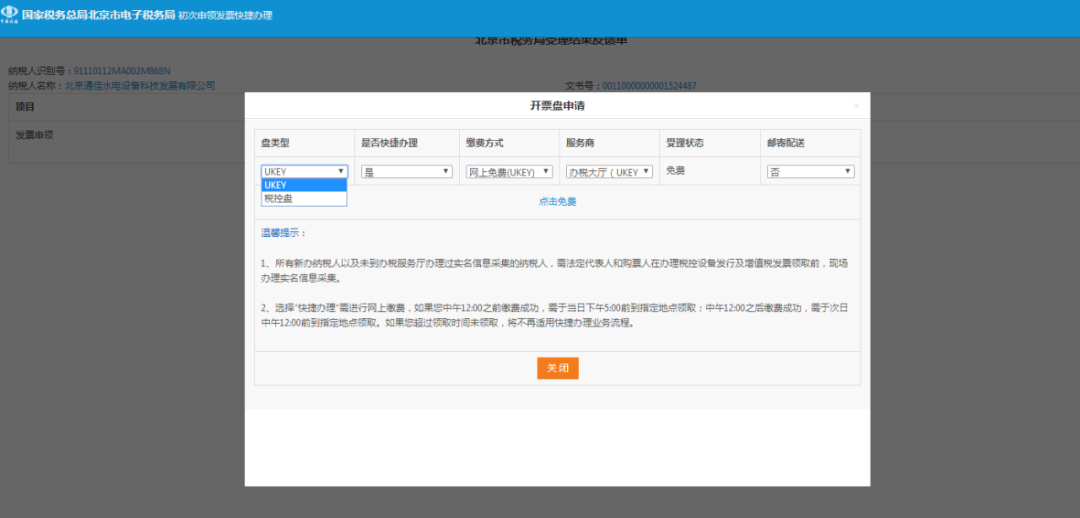1080x518 pixels.
Task: Click the tax bureau logo icon
Action: click(10, 16)
